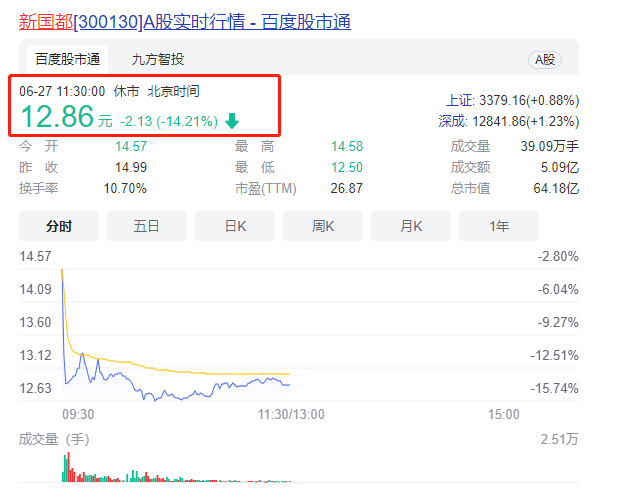The image size is (642, 495).
Task: Click the 今开 value 14.57
Action: [131, 146]
